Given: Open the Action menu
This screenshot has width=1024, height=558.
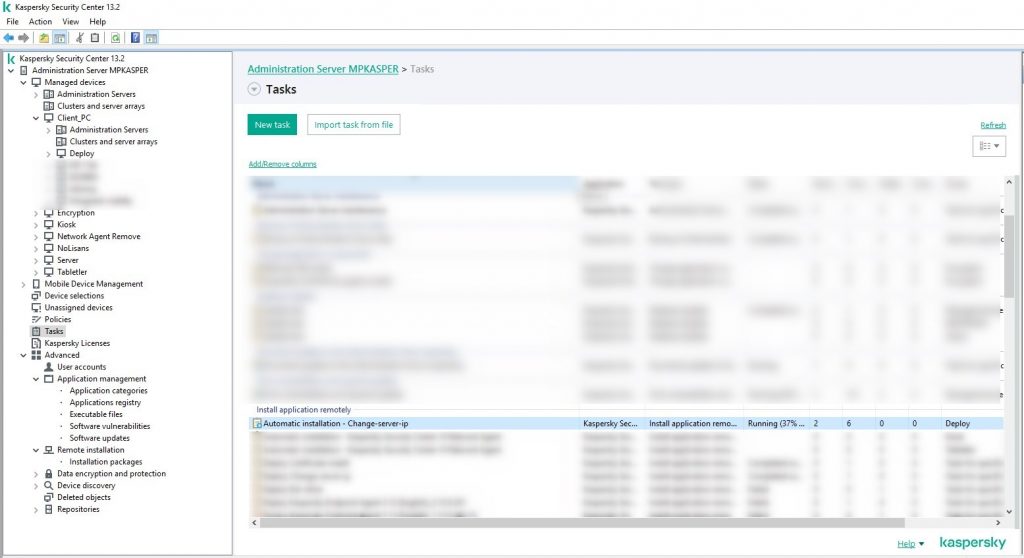Looking at the screenshot, I should coord(40,21).
